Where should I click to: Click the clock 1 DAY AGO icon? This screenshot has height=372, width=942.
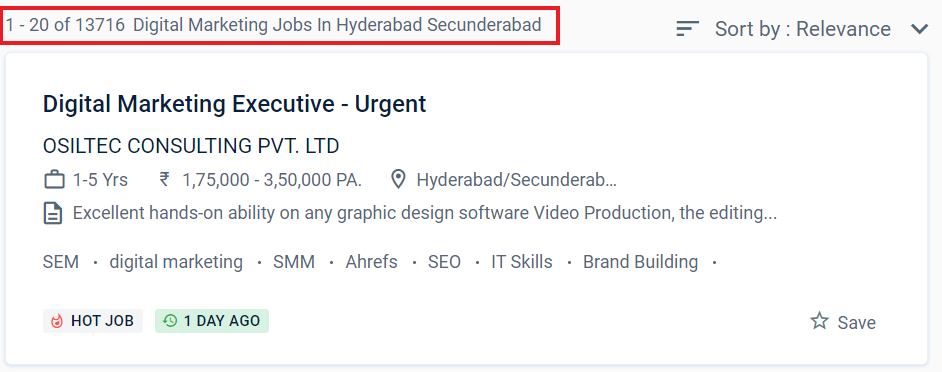click(x=170, y=321)
